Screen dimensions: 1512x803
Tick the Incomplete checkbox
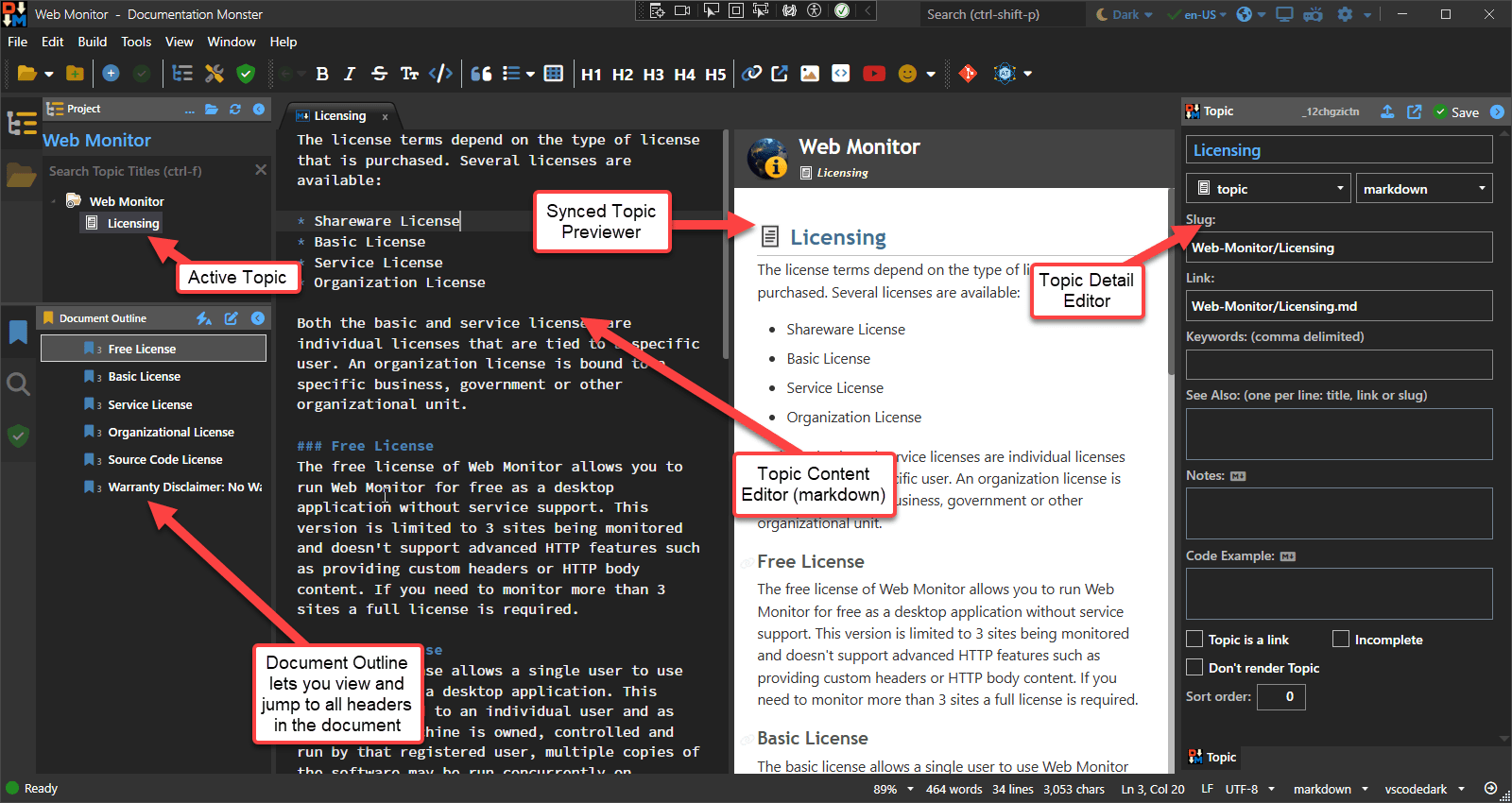pos(1341,640)
